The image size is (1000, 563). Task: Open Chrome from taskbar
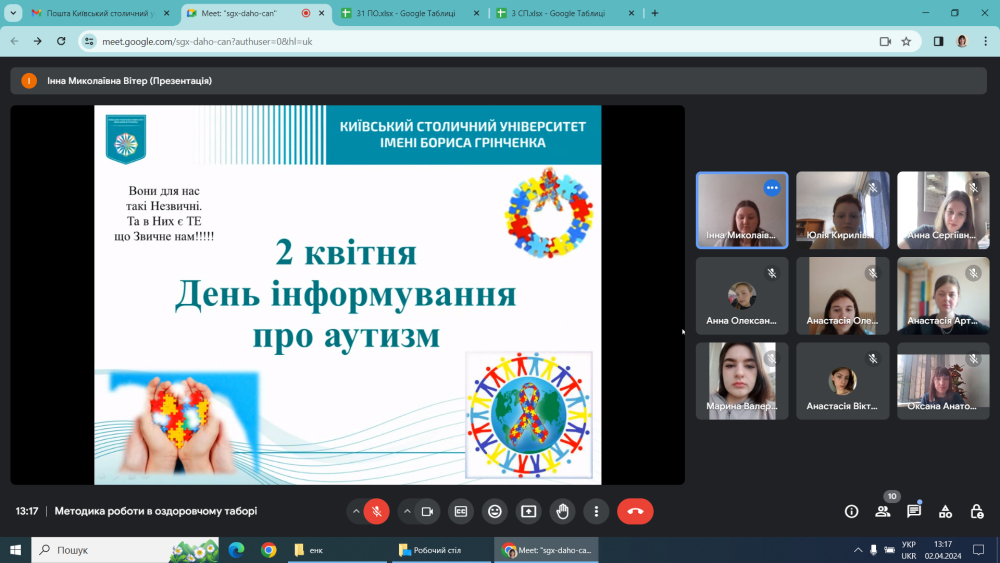[x=268, y=550]
